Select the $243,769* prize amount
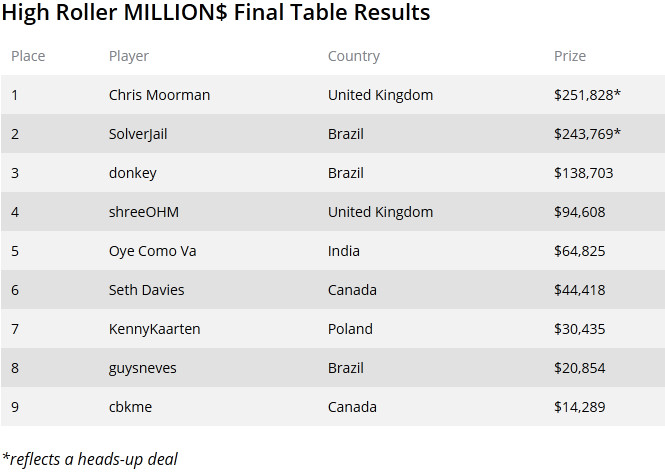The height and width of the screenshot is (473, 665). point(587,134)
